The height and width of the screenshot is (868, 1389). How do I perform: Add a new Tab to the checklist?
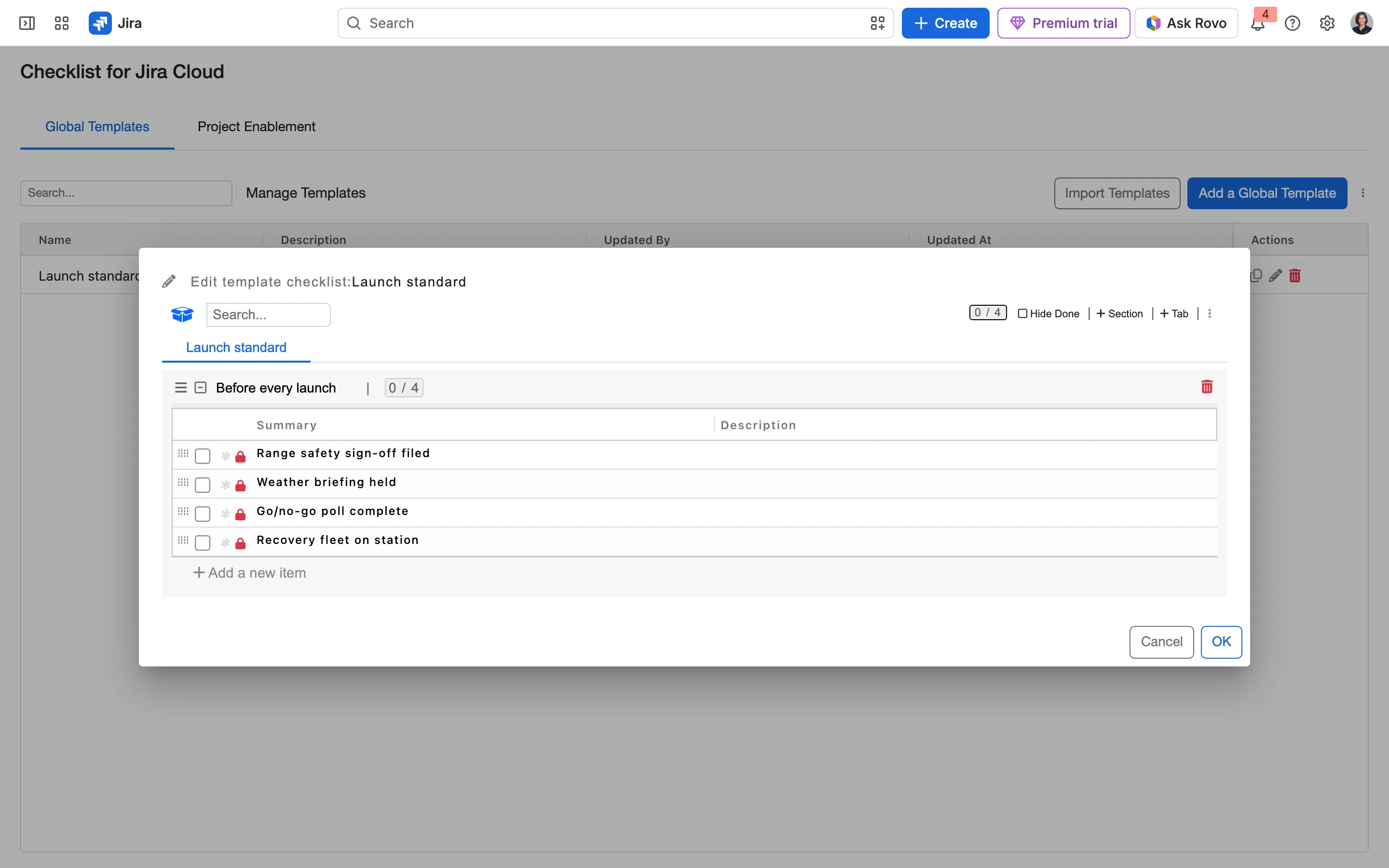(x=1174, y=313)
